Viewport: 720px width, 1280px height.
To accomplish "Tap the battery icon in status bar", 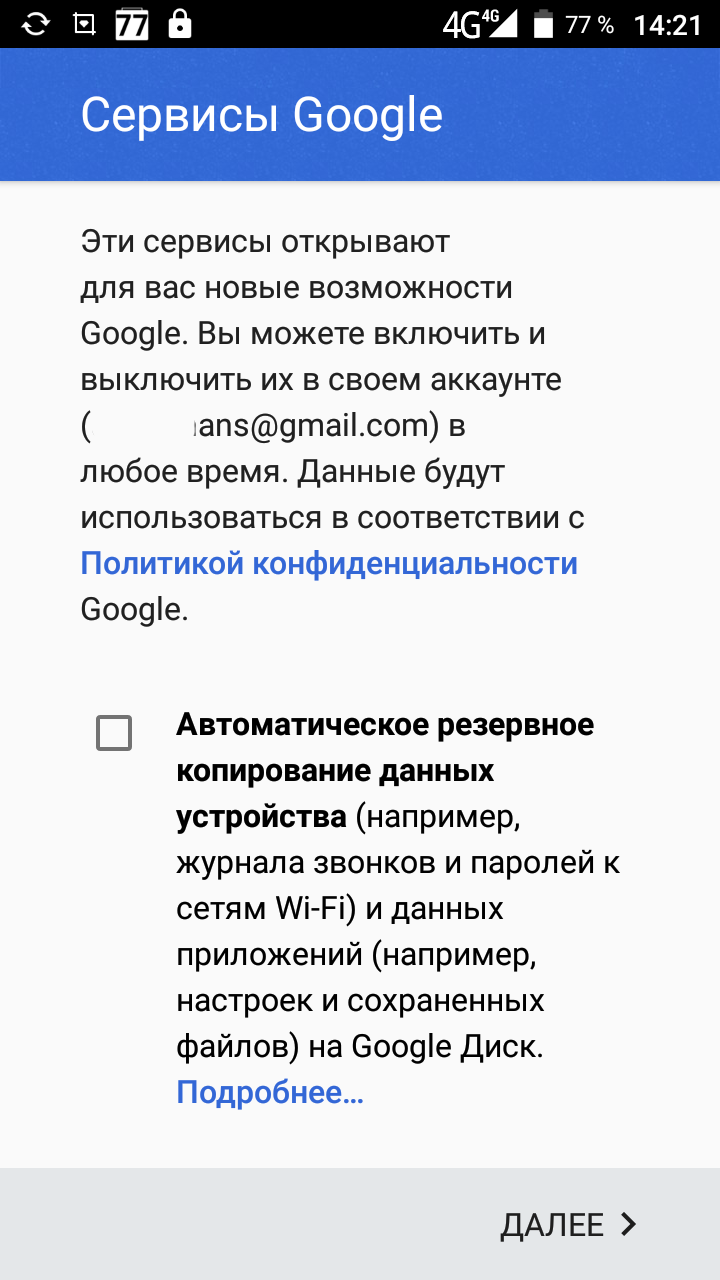I will [x=543, y=24].
